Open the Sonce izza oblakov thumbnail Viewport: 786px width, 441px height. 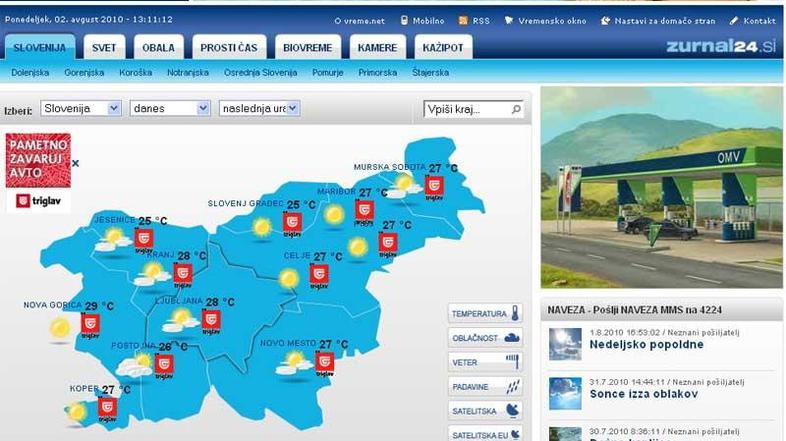point(565,394)
